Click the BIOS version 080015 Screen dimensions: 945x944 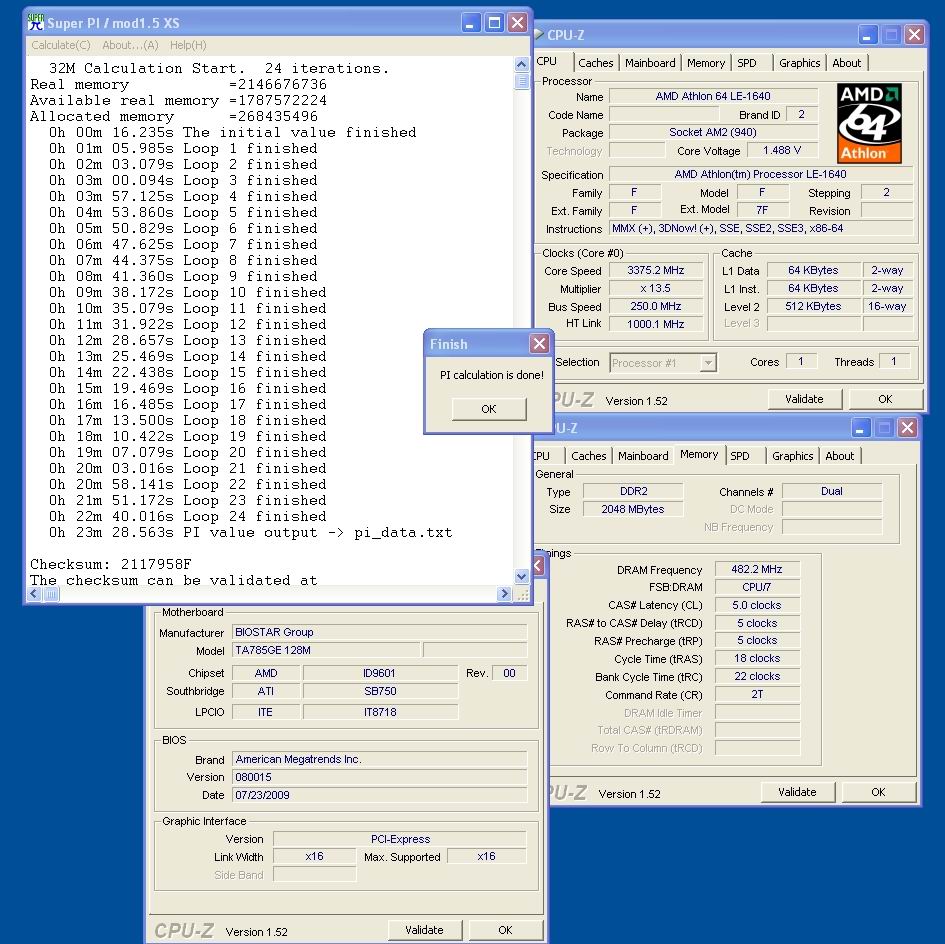380,777
